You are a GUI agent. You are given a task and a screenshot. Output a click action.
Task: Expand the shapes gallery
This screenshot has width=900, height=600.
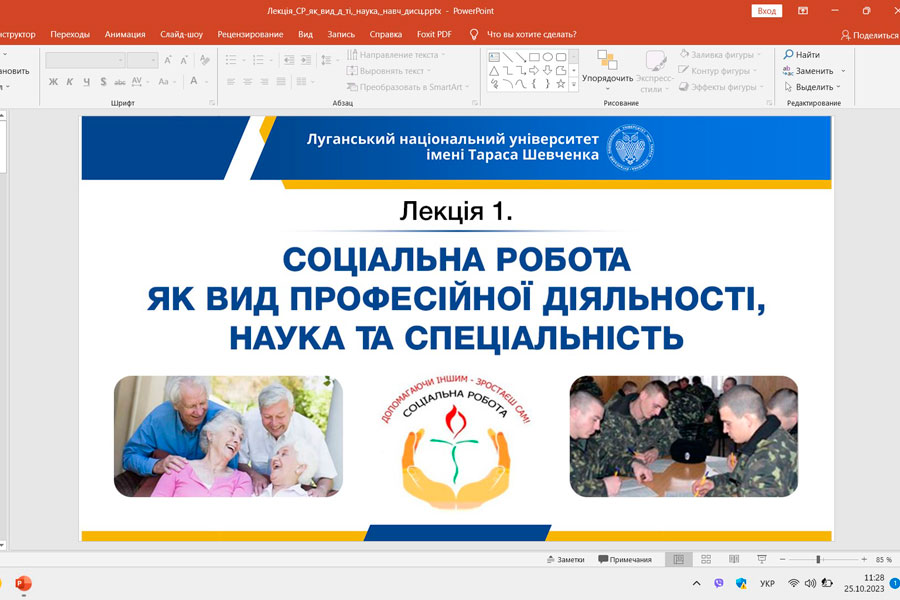point(573,84)
